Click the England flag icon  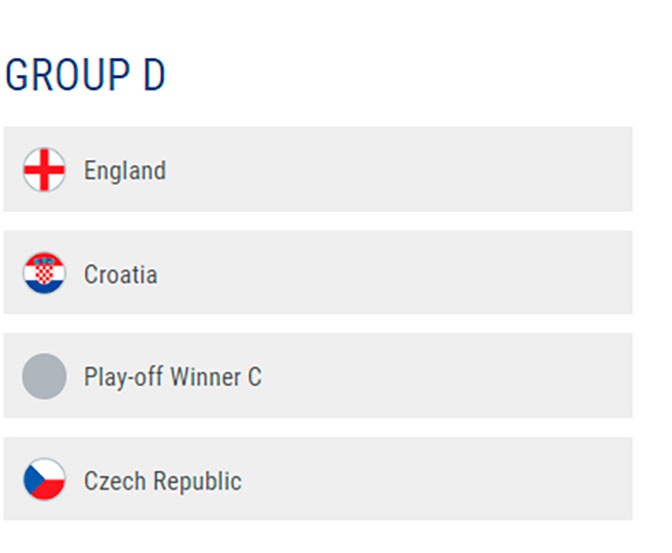pos(44,170)
